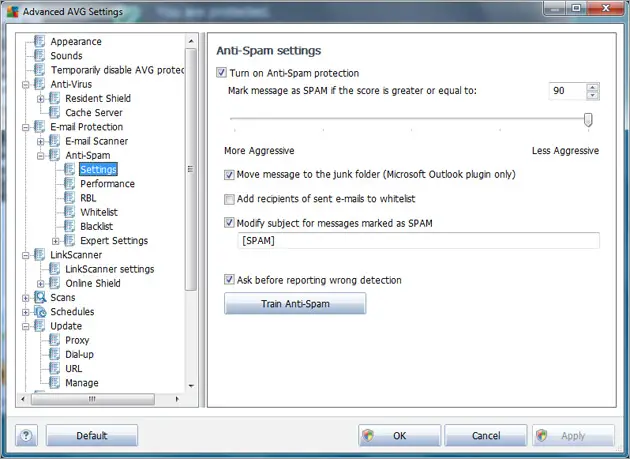Click the Scans magnifier icon

(x=40, y=297)
